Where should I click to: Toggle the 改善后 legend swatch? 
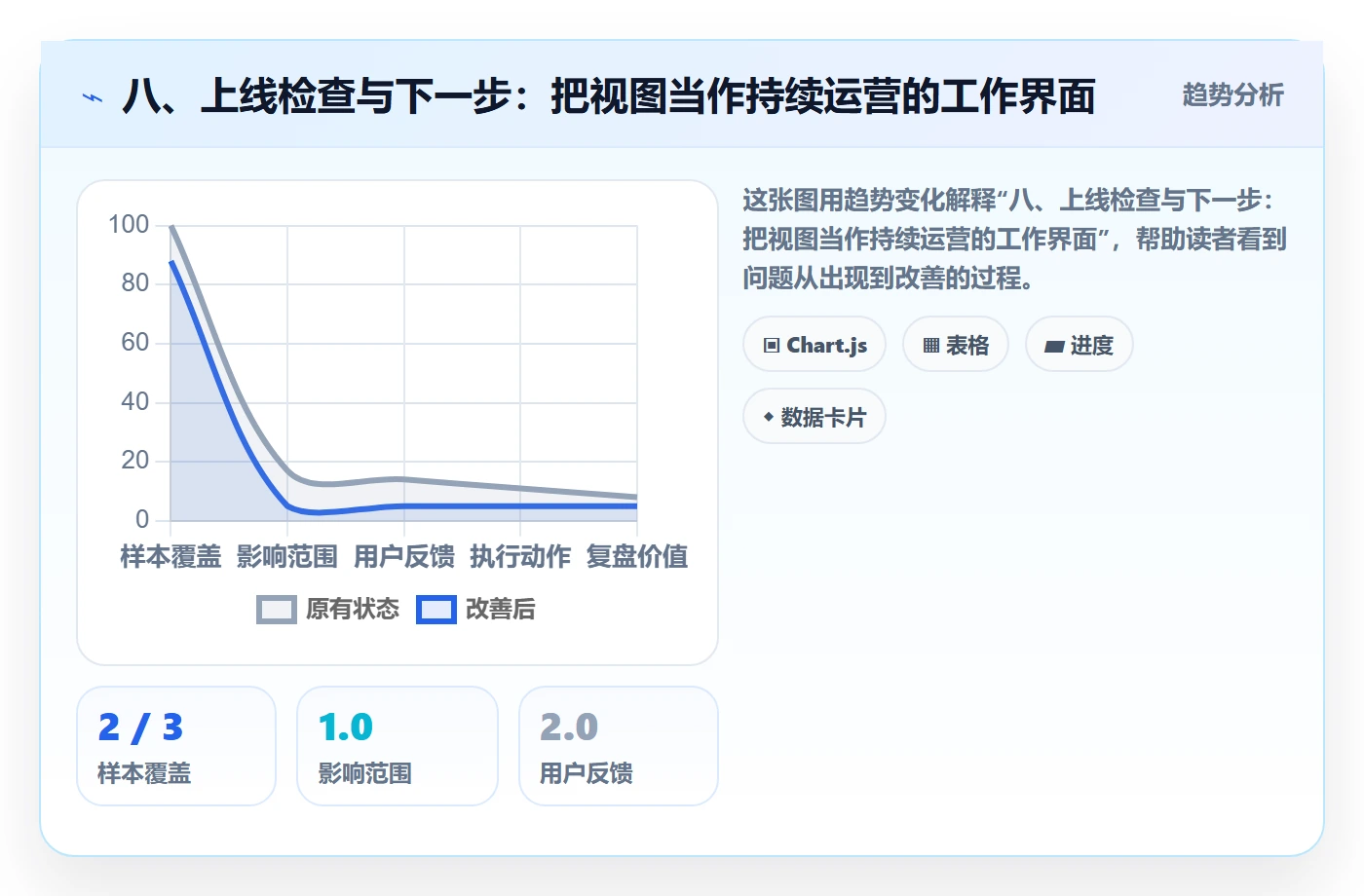point(436,610)
